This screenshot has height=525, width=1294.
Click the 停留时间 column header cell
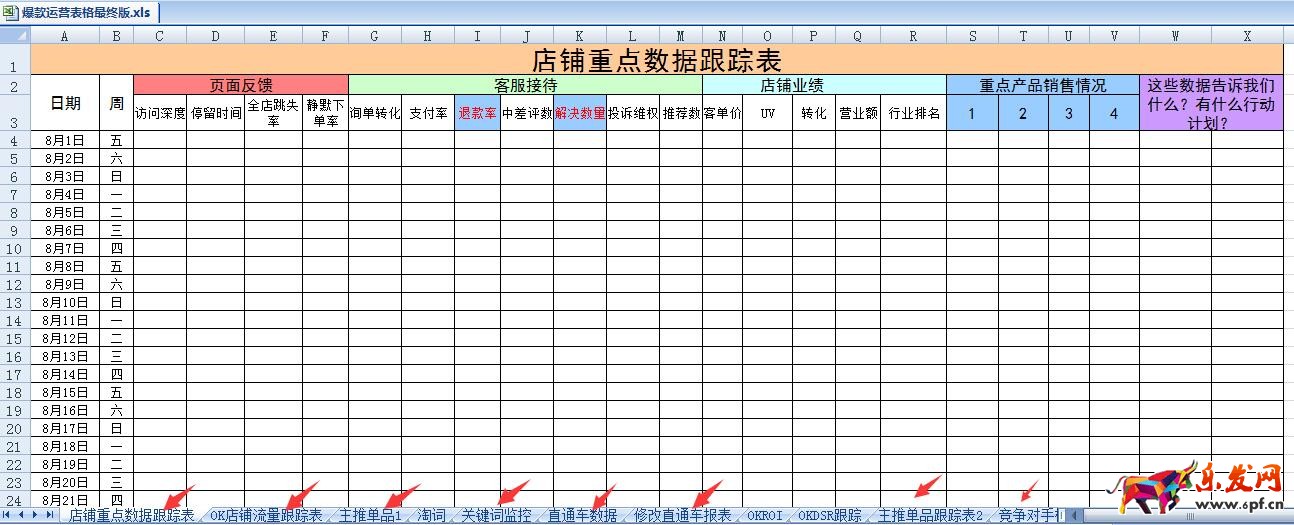[x=215, y=113]
